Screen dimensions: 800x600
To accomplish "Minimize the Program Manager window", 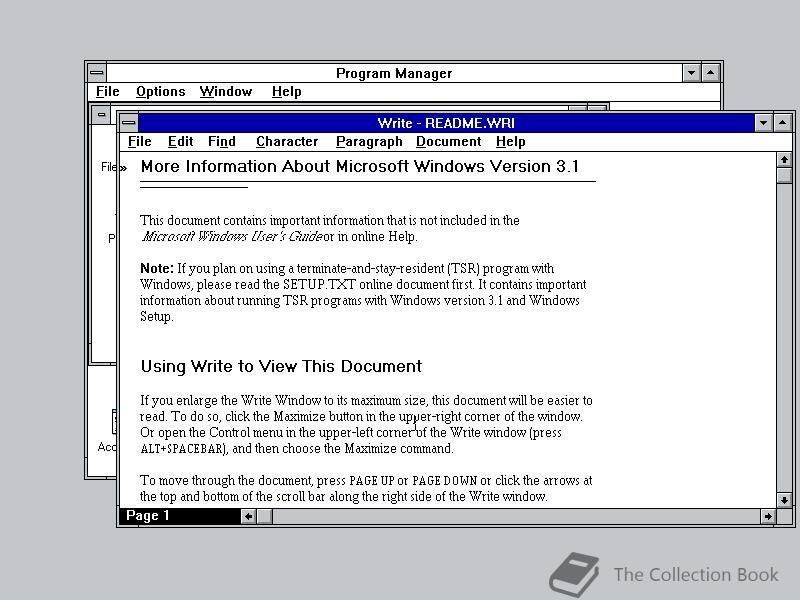I will pyautogui.click(x=691, y=72).
